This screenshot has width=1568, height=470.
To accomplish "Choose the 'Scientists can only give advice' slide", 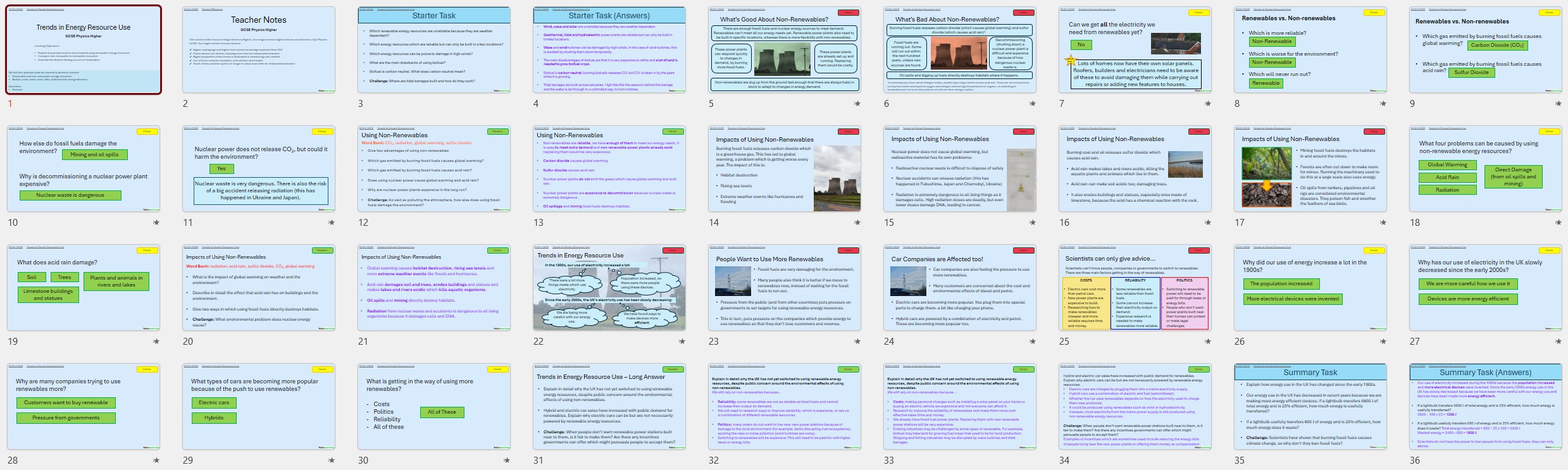I will [1135, 288].
